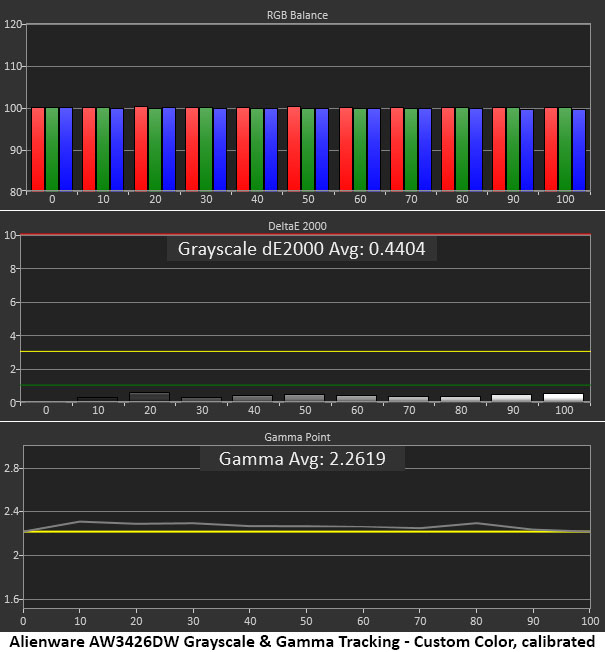Select the blue bar at 70 in RGB Balance

click(425, 150)
